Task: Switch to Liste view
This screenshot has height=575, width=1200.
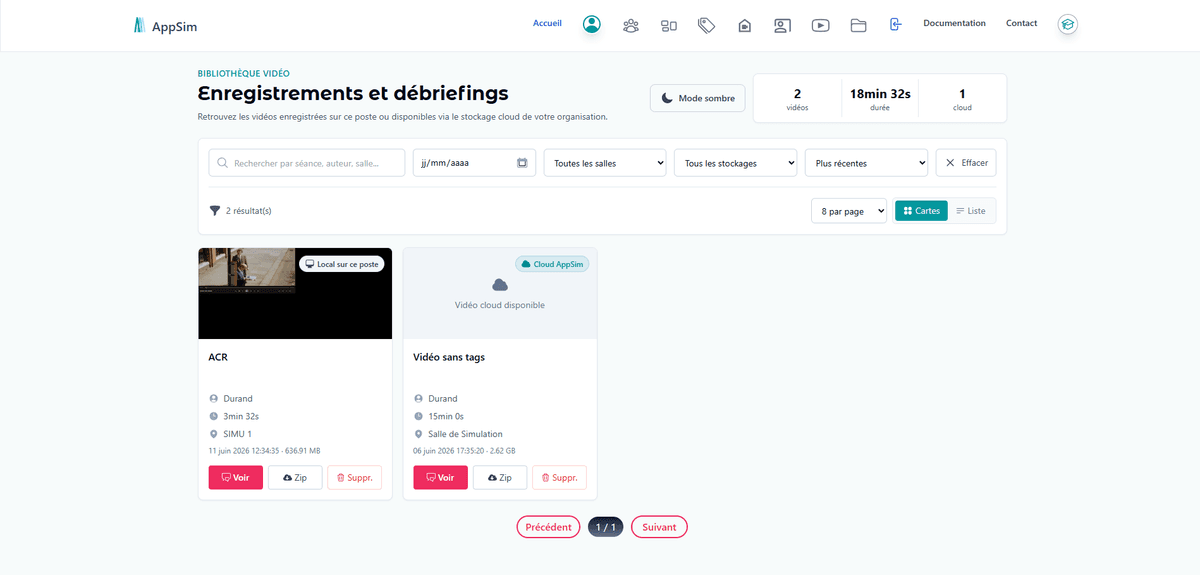Action: [x=971, y=211]
